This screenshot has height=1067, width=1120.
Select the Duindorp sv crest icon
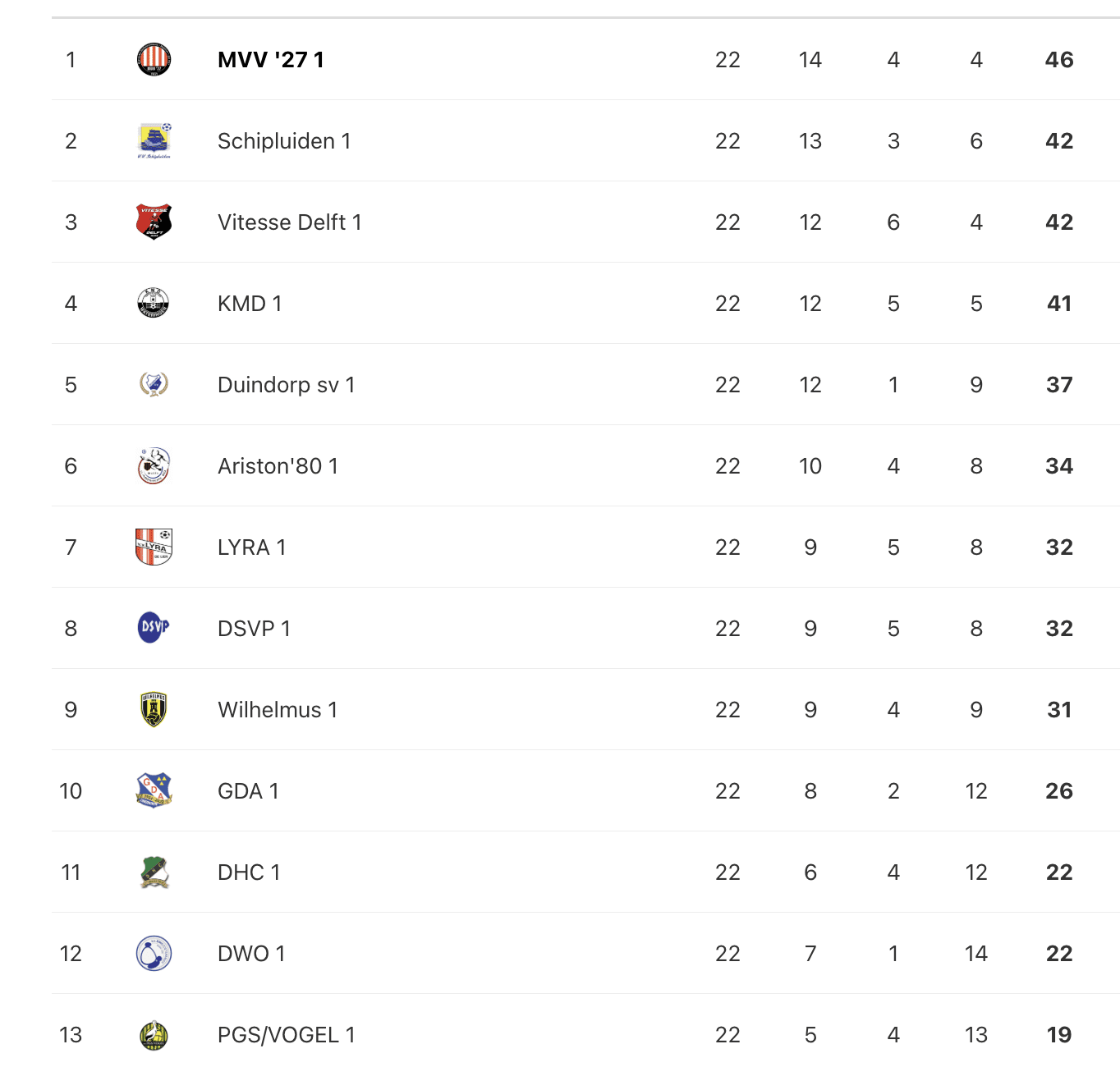pos(154,384)
